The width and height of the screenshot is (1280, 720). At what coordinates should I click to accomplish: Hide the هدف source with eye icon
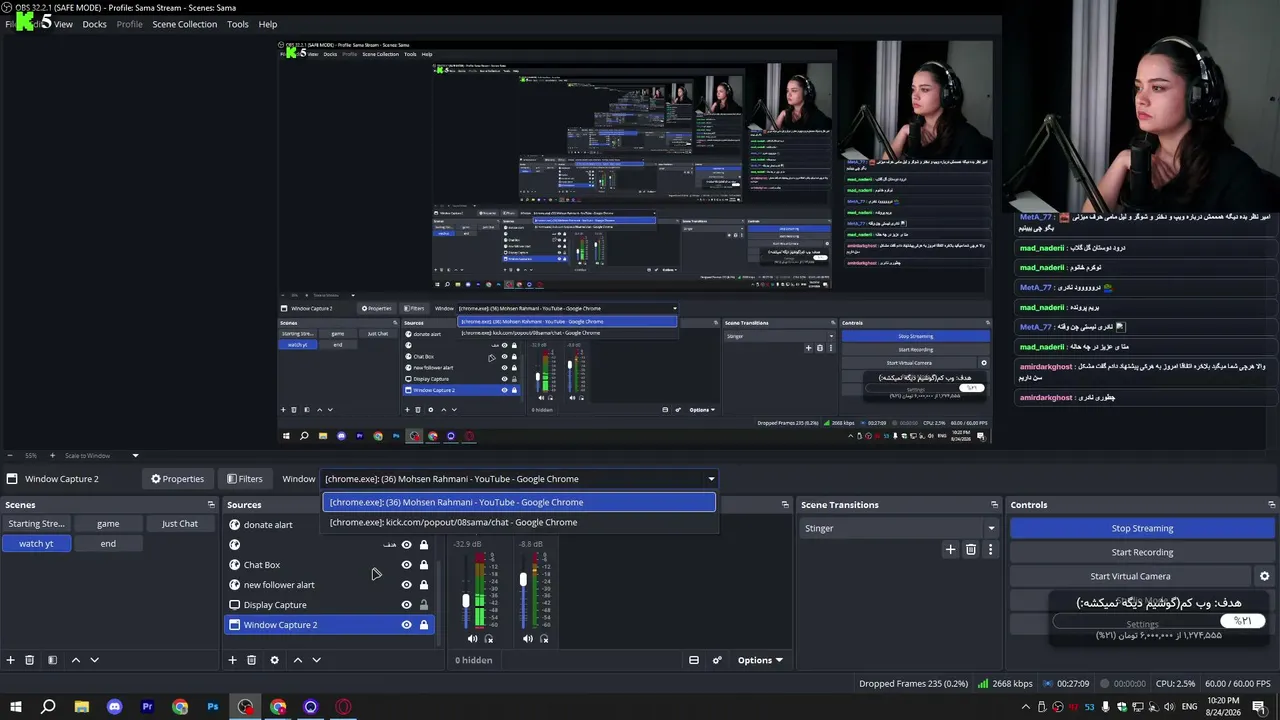[406, 545]
